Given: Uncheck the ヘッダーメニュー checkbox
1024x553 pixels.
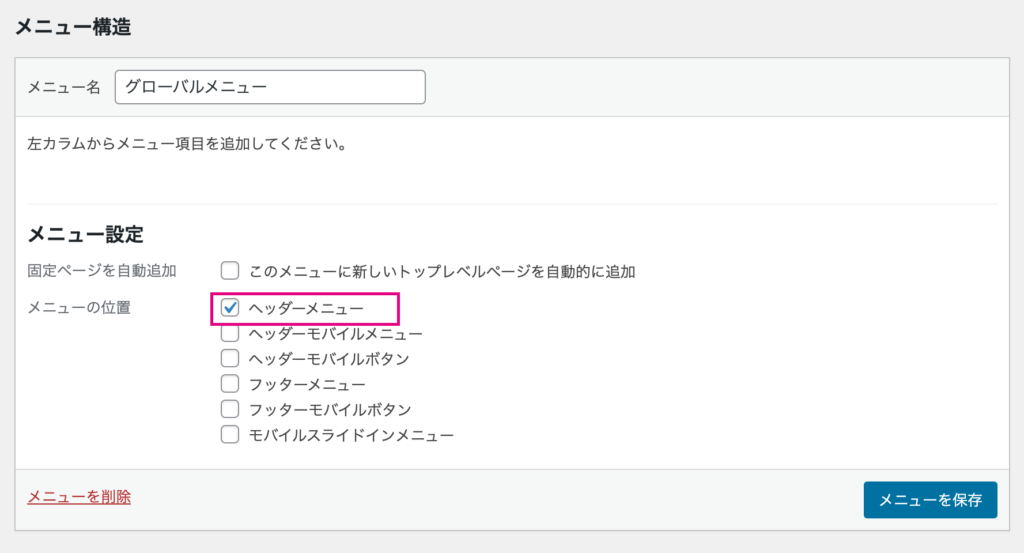Looking at the screenshot, I should click(x=230, y=308).
